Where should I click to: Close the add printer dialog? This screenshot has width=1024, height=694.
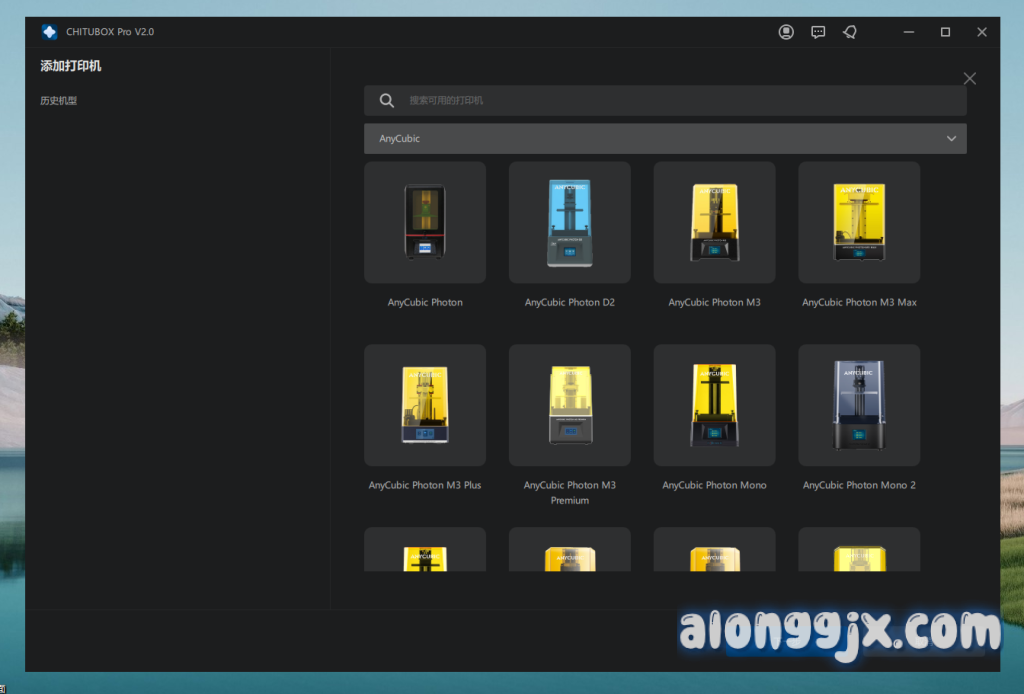click(969, 78)
